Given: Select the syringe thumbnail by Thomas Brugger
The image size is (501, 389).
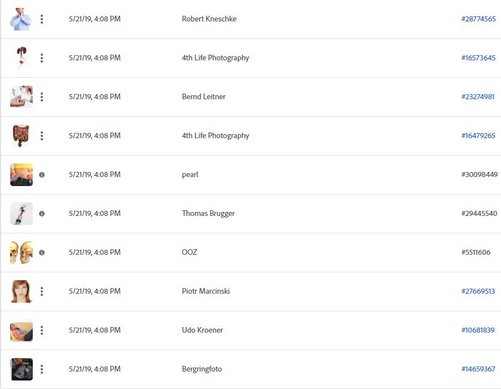Looking at the screenshot, I should point(21,214).
